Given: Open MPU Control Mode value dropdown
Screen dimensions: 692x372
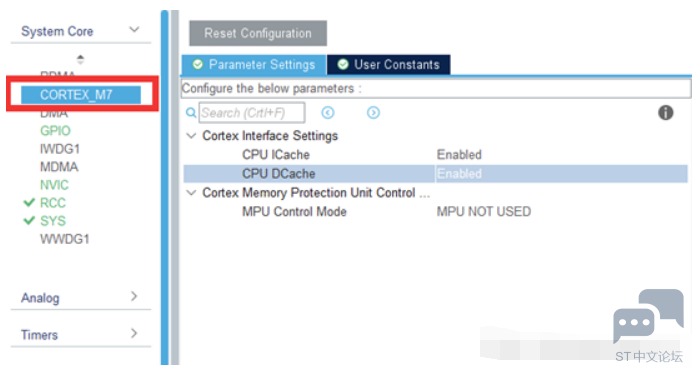Looking at the screenshot, I should tap(484, 212).
